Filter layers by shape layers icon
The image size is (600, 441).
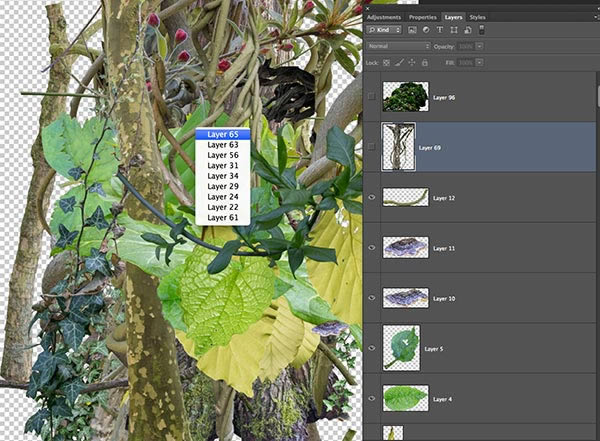tap(454, 30)
